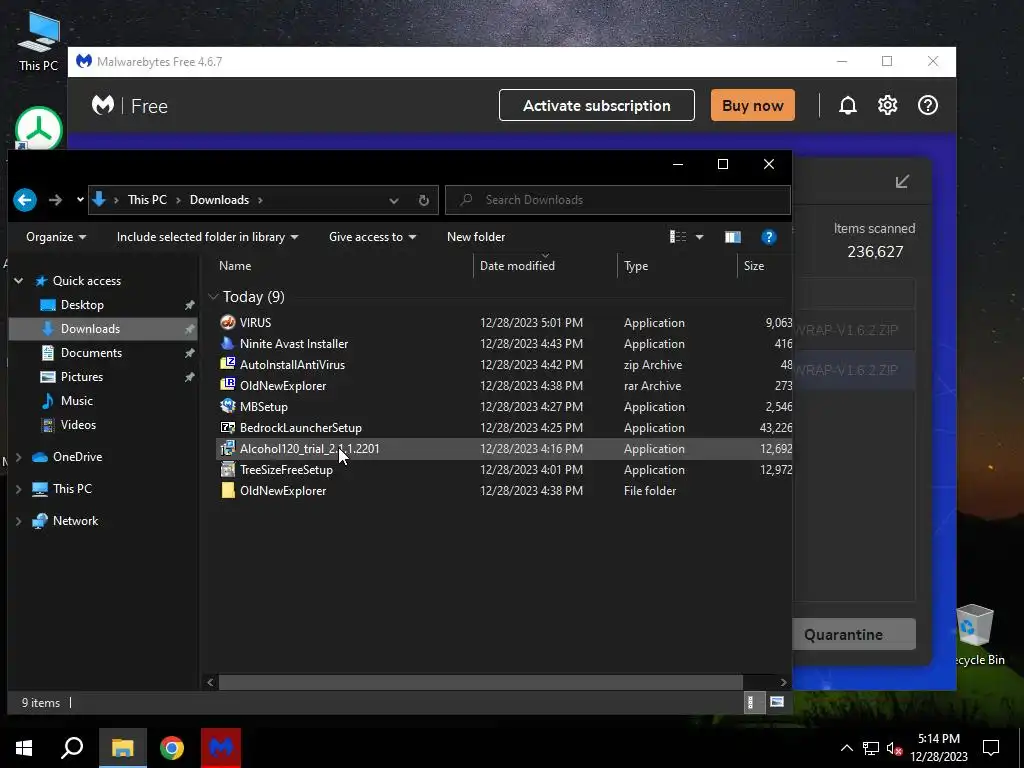This screenshot has width=1024, height=768.
Task: Select Music in navigation pane
Action: (x=76, y=401)
